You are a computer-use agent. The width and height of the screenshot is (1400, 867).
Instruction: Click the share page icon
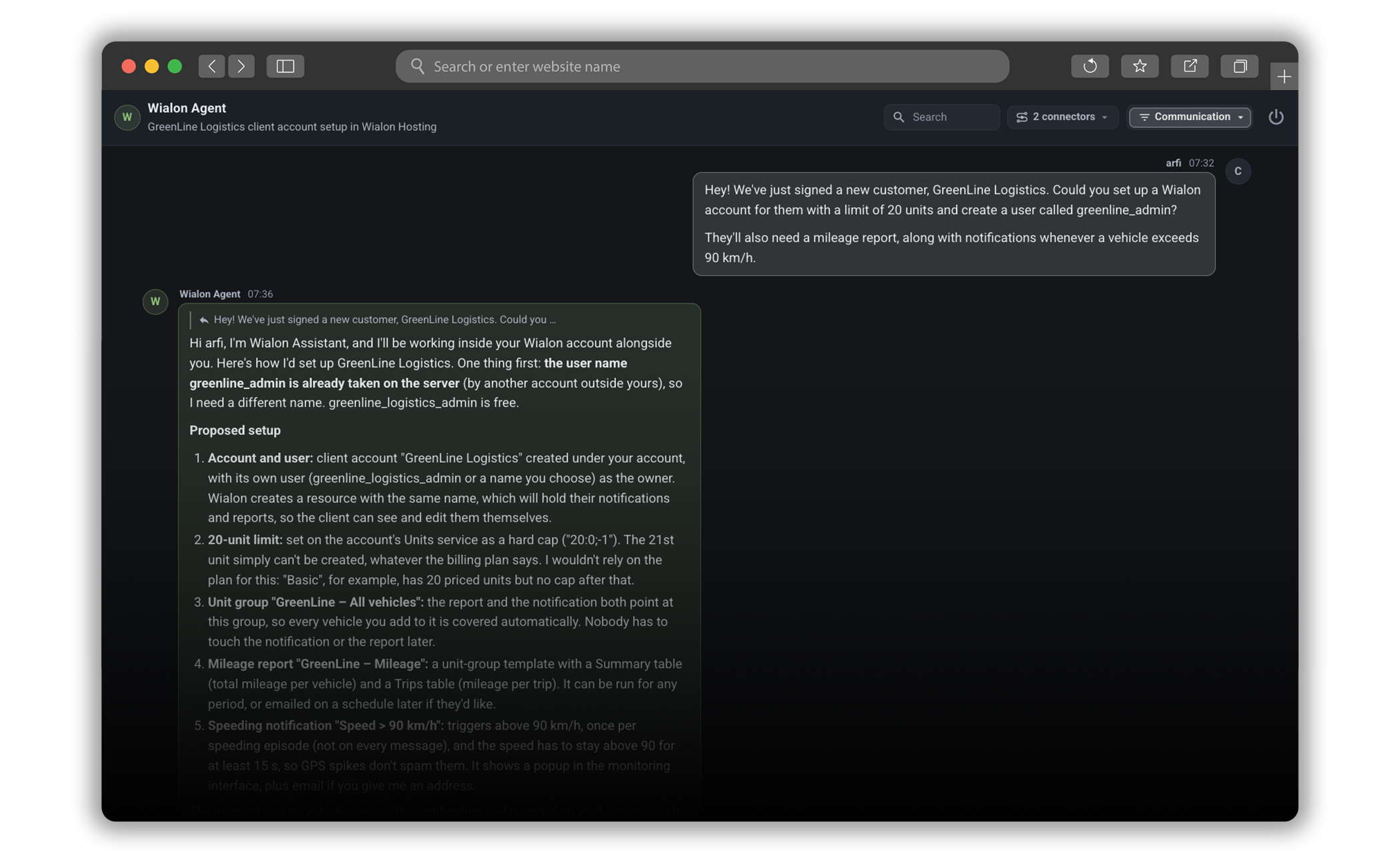(1190, 66)
